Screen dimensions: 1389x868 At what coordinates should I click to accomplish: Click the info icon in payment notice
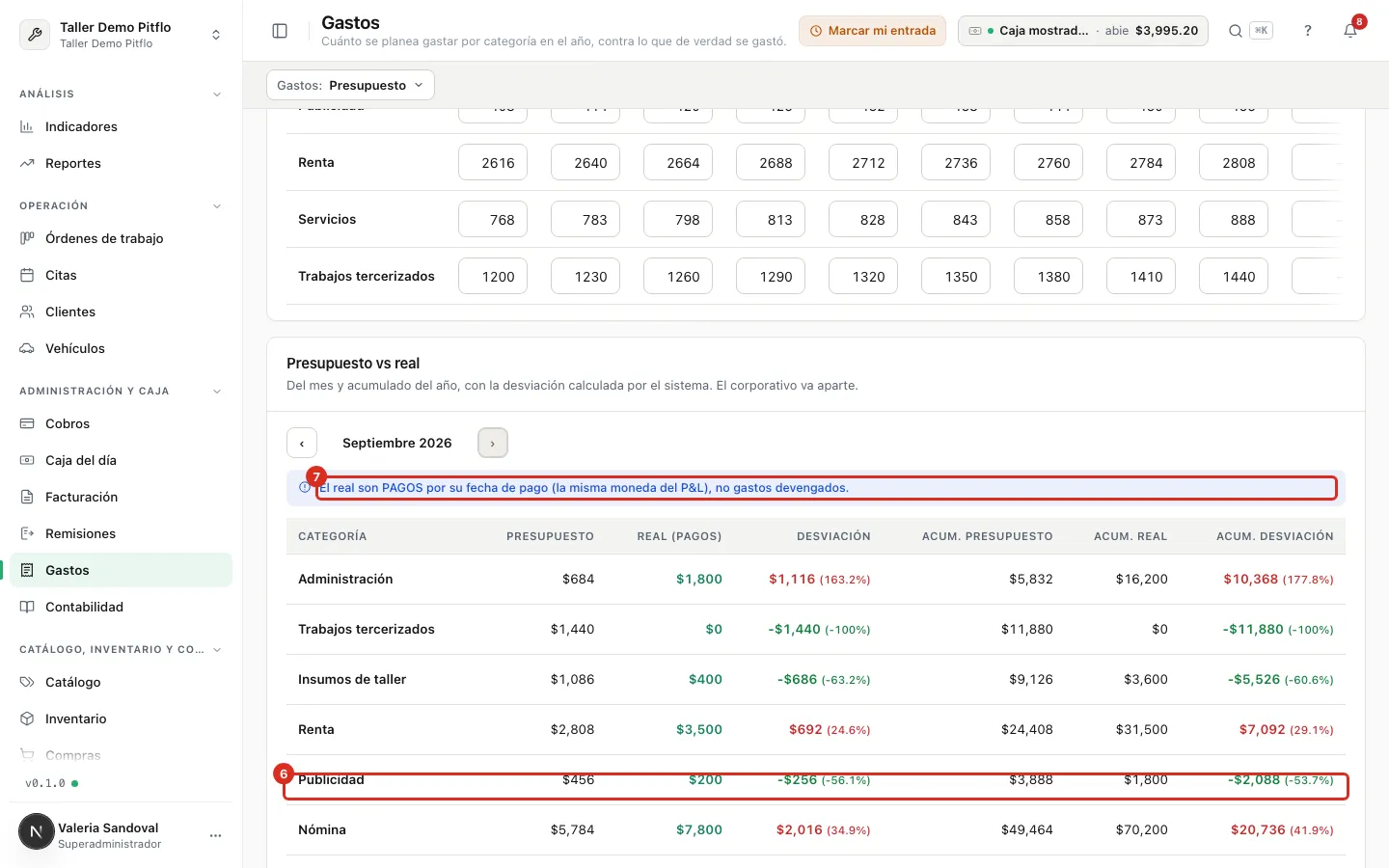coord(305,488)
